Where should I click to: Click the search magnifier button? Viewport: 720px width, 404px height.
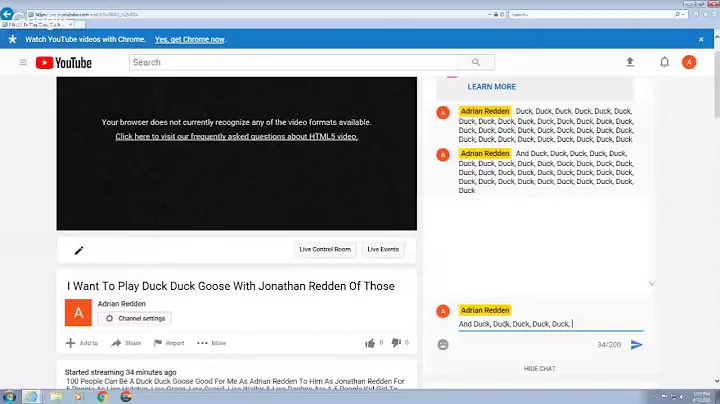pyautogui.click(x=476, y=62)
